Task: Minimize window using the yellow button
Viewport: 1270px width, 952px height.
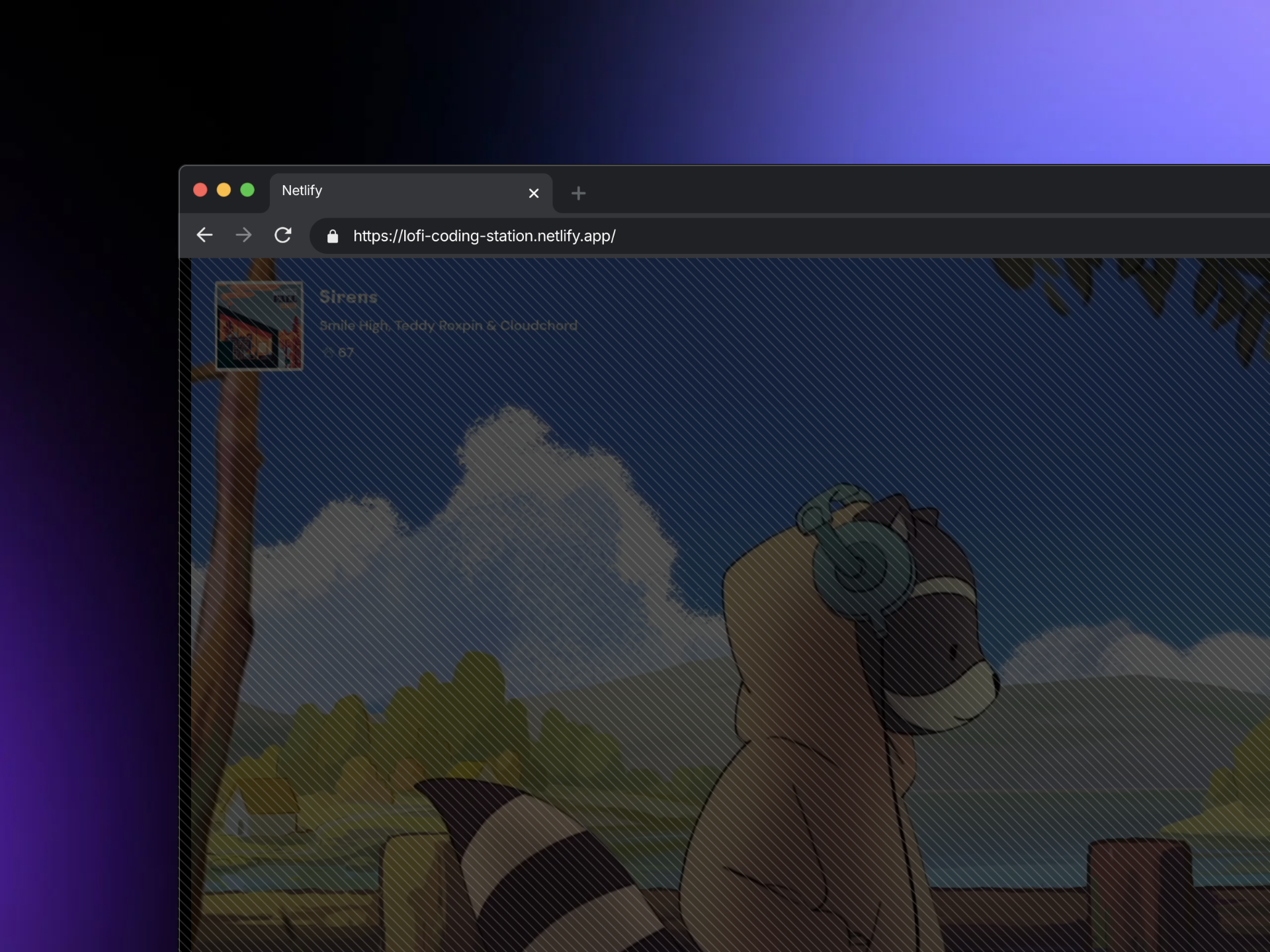Action: (x=224, y=190)
